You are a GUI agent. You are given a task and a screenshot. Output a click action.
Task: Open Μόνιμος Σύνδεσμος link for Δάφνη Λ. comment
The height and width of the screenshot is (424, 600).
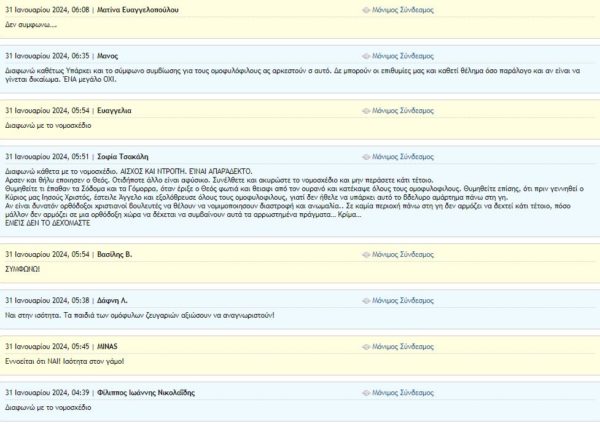[x=401, y=300]
